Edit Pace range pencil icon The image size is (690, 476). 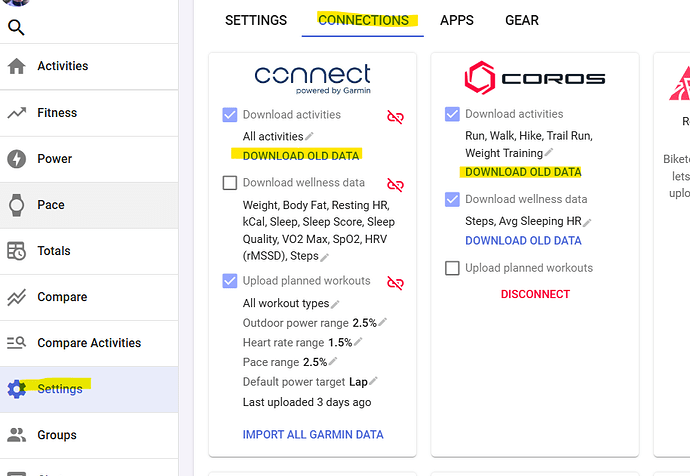click(x=333, y=361)
